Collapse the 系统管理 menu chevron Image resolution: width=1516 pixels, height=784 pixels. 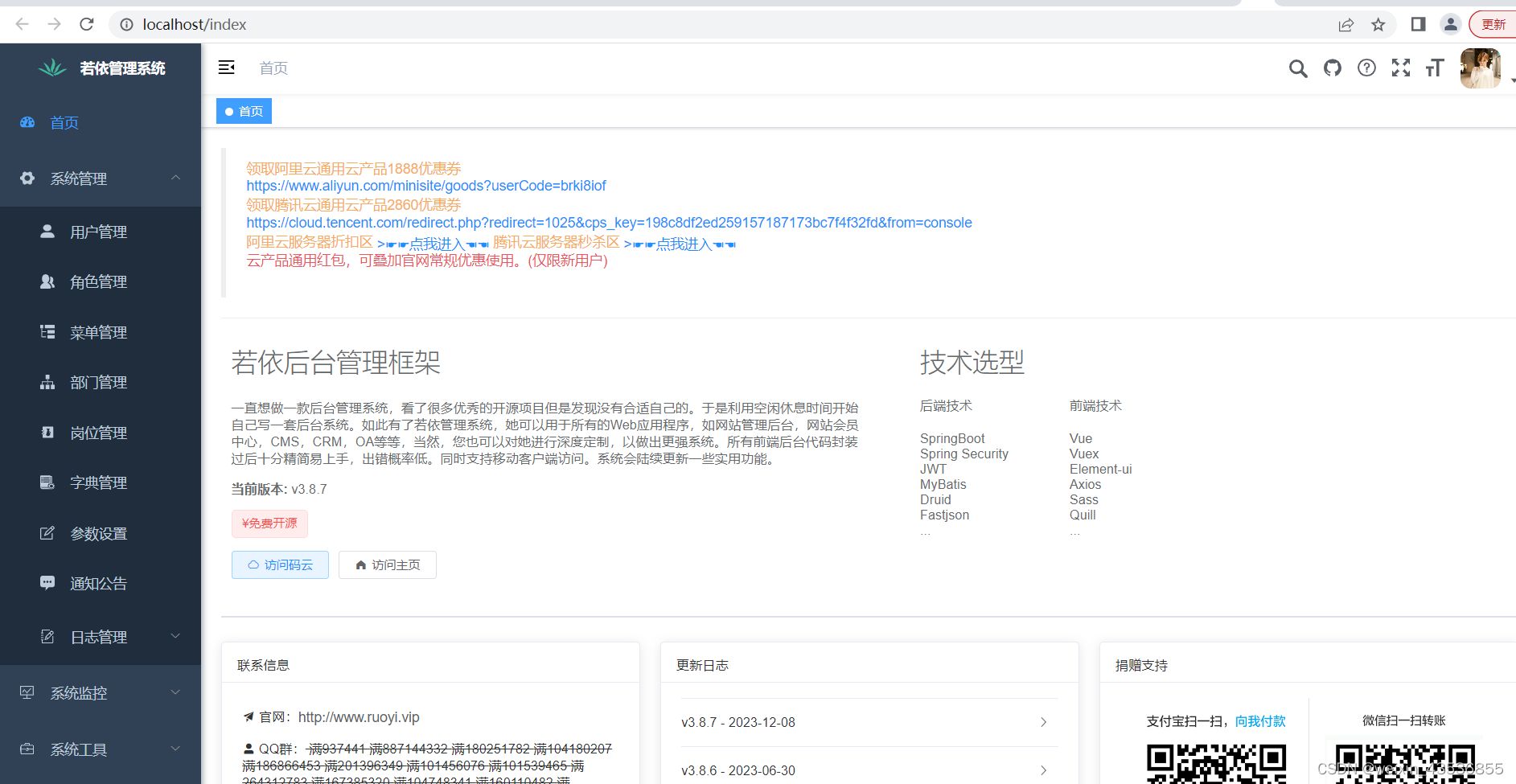tap(175, 178)
